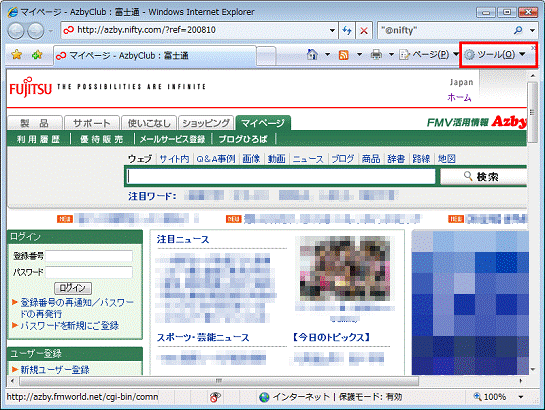Open a new blank tab
545x410 pixels.
[x=266, y=56]
